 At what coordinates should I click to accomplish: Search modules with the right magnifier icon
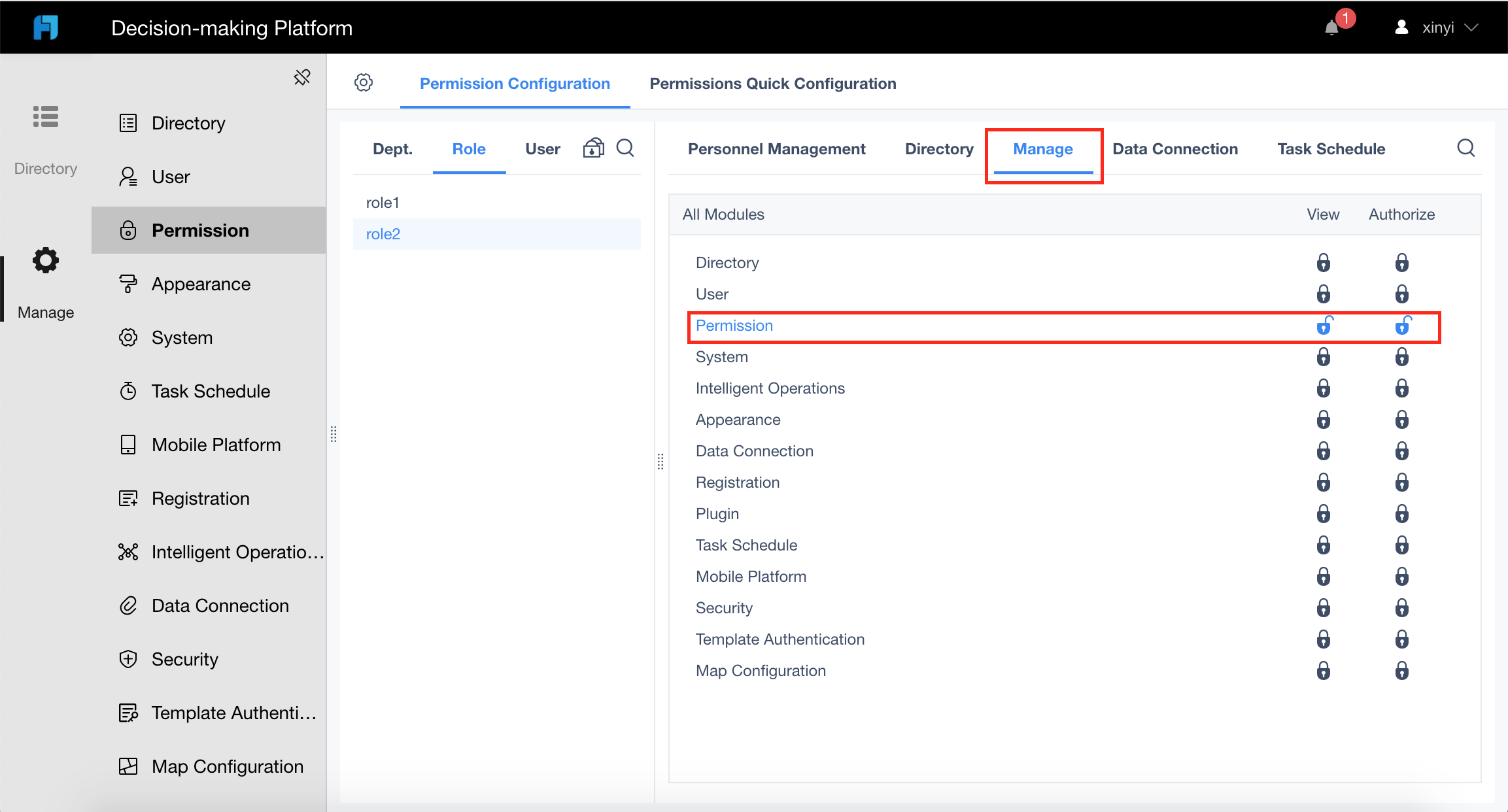[x=1466, y=148]
